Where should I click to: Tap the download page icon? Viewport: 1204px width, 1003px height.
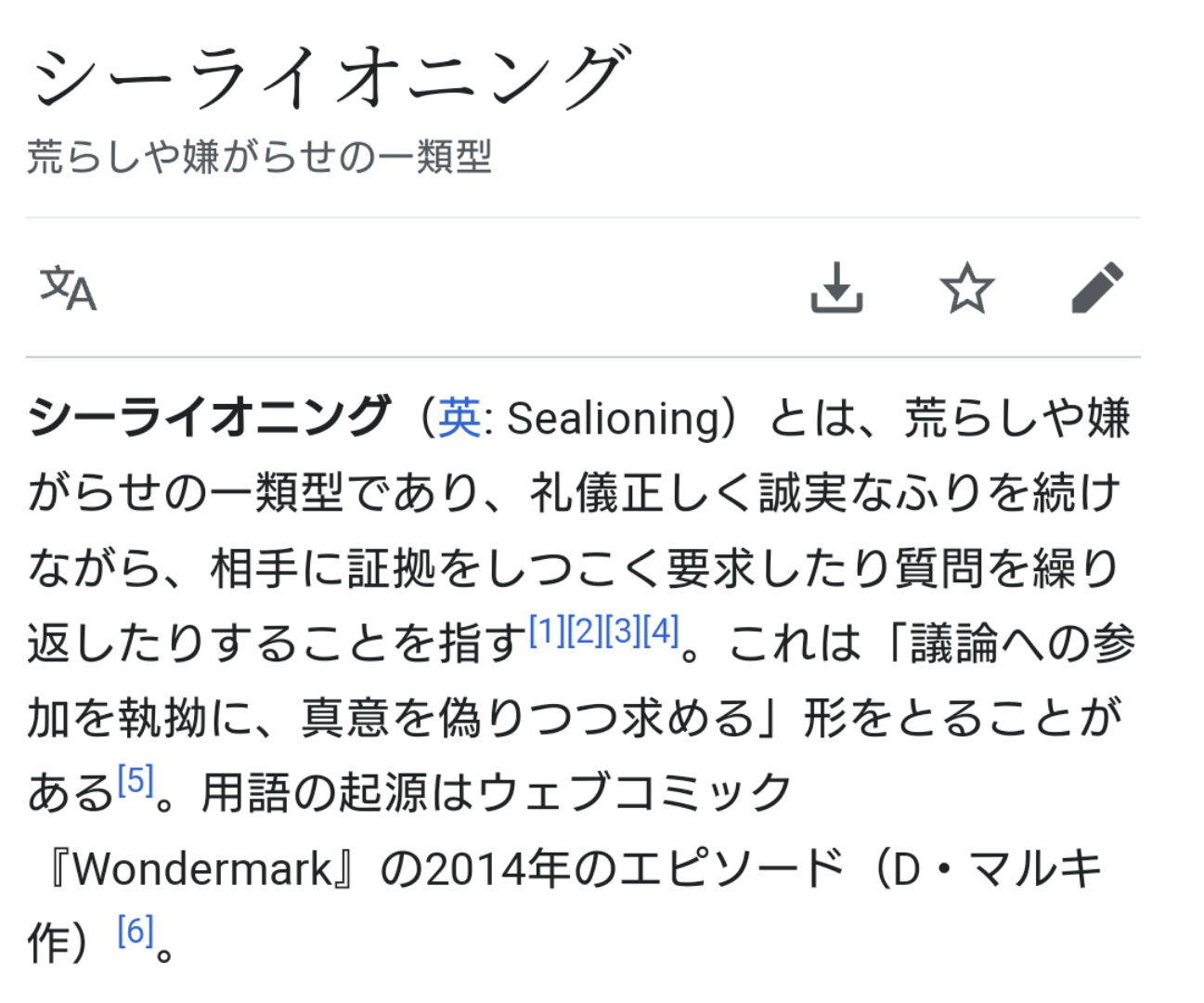coord(836,288)
